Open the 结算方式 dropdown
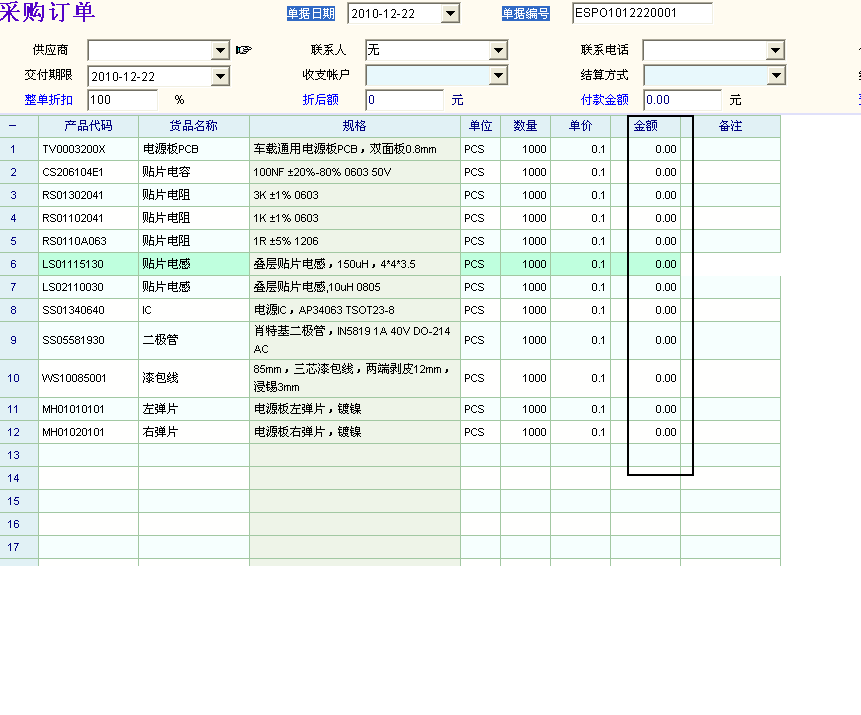This screenshot has height=715, width=861. tap(775, 75)
